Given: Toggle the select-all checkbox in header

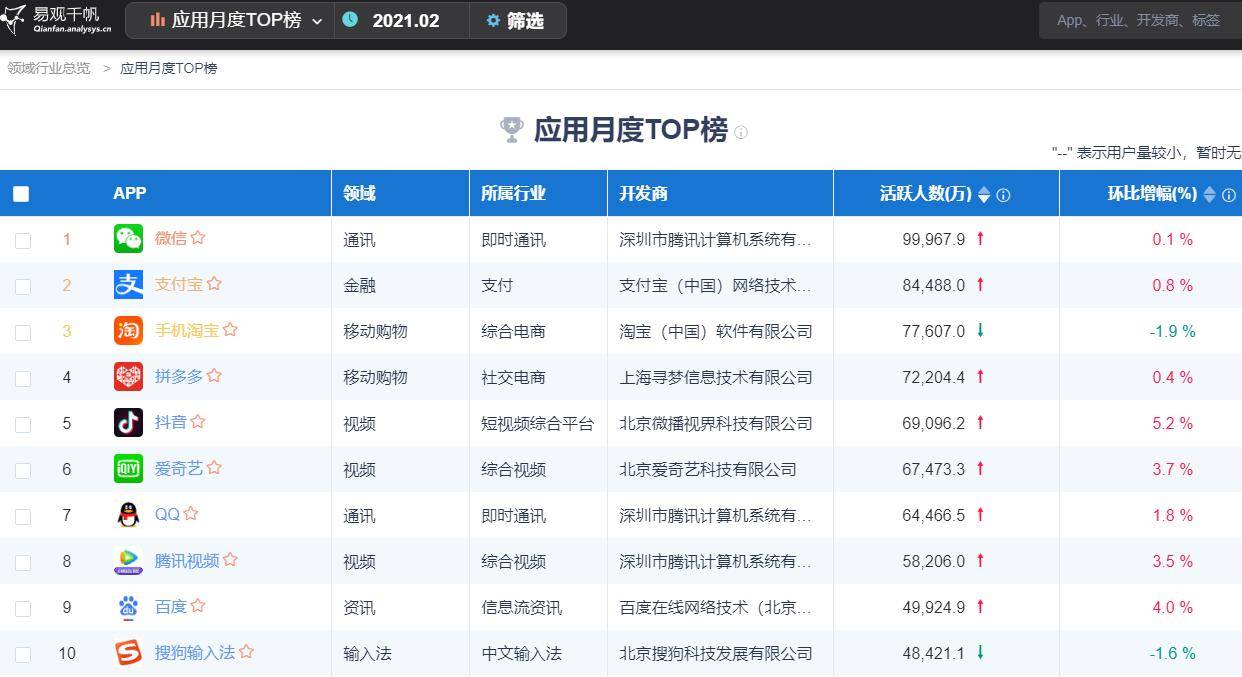Looking at the screenshot, I should pos(21,194).
